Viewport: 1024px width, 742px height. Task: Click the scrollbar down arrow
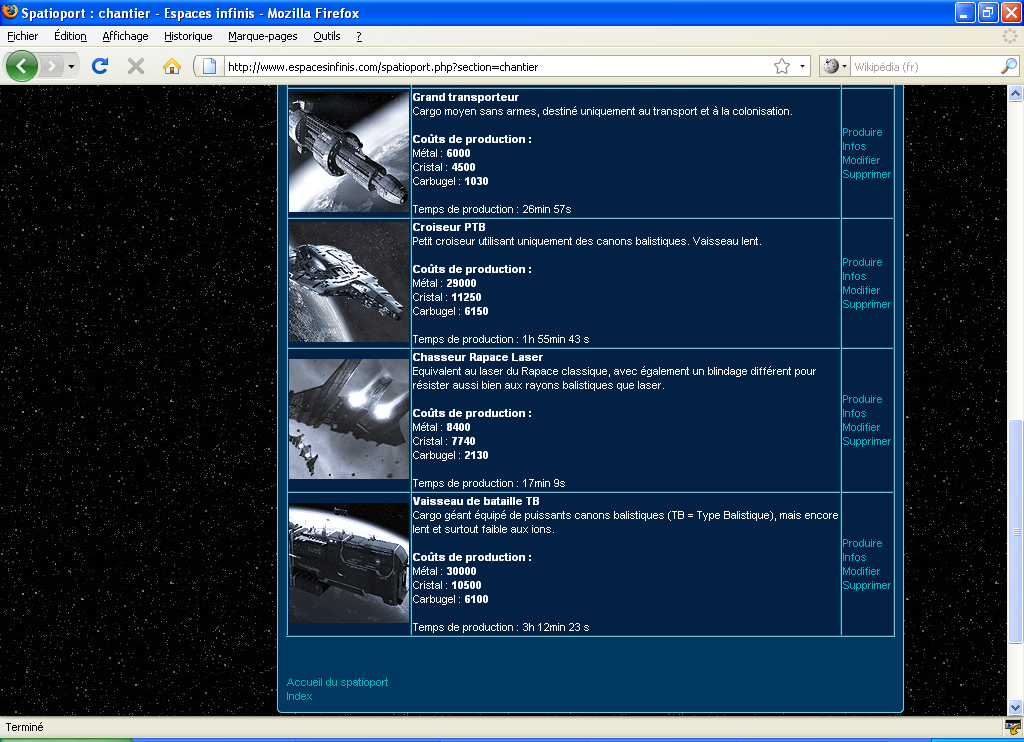1015,707
